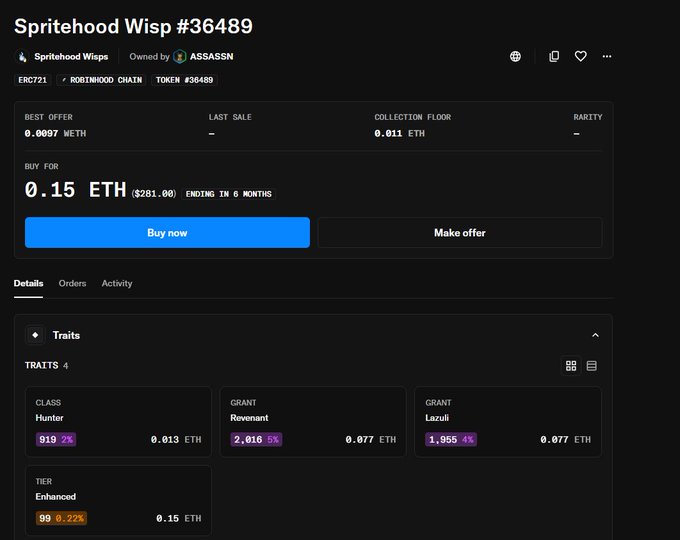Image resolution: width=680 pixels, height=540 pixels.
Task: Open the GRANT Lazuli trait card
Action: pos(508,422)
